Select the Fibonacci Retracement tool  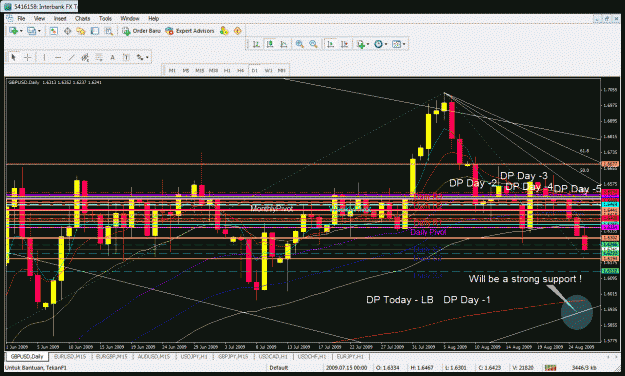[98, 57]
